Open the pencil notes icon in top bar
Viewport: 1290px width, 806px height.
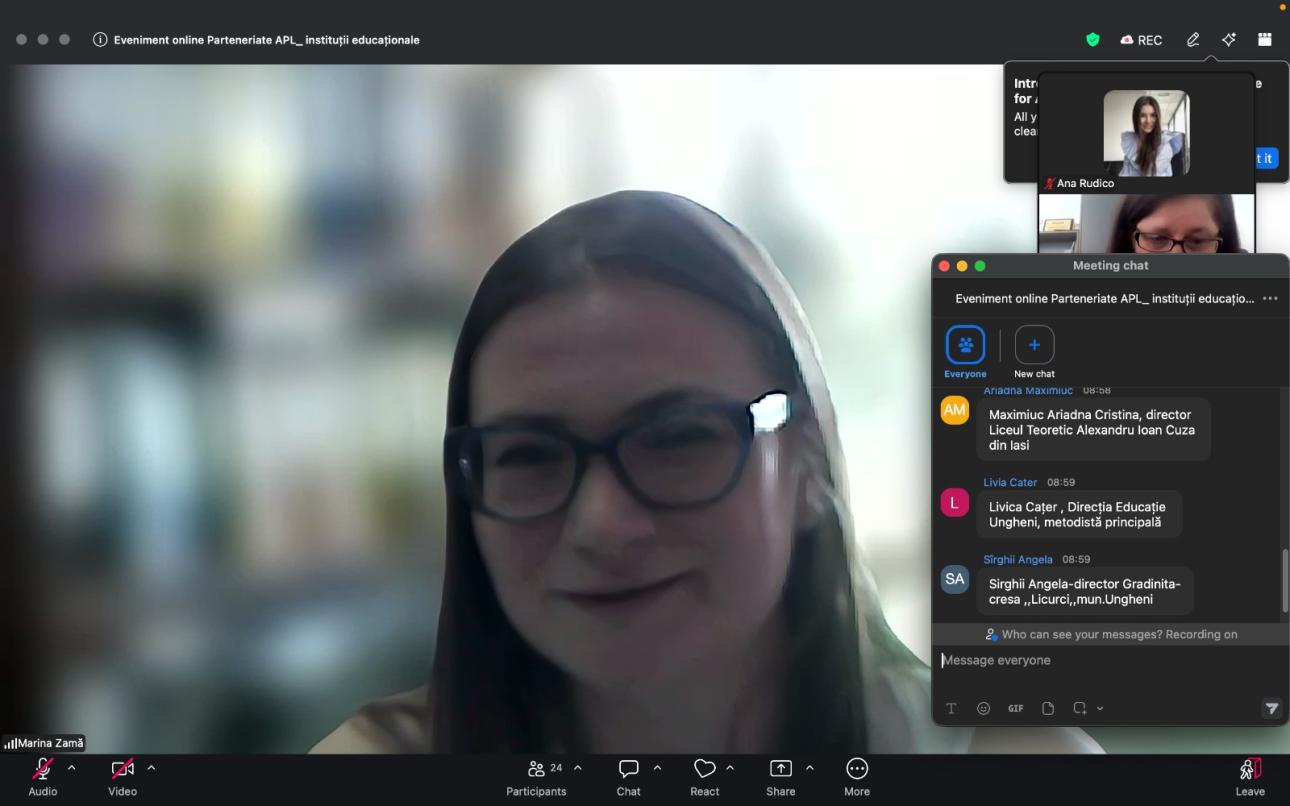1193,40
